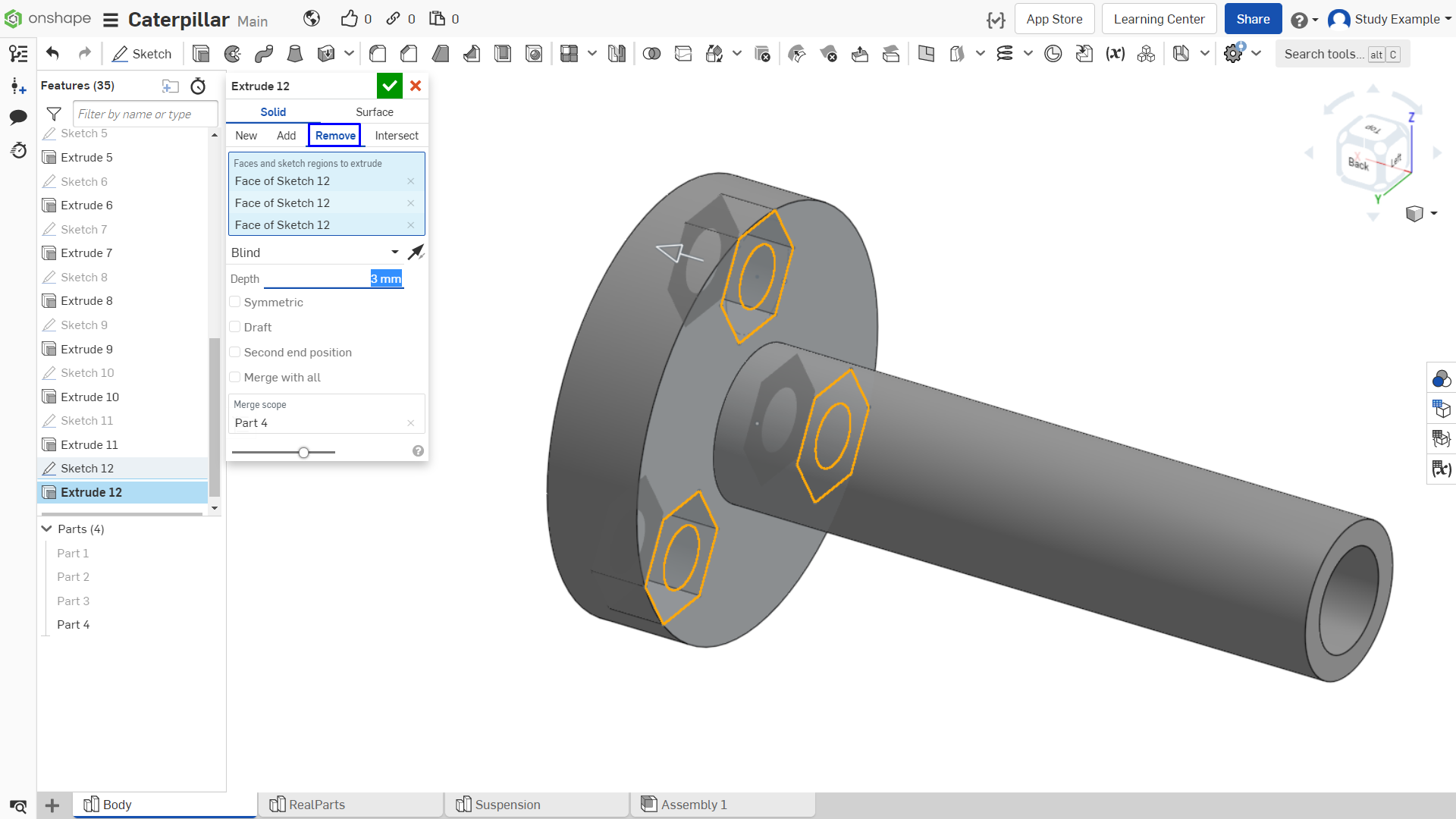This screenshot has height=819, width=1456.
Task: Click the like thumbs-up icon
Action: [x=349, y=19]
